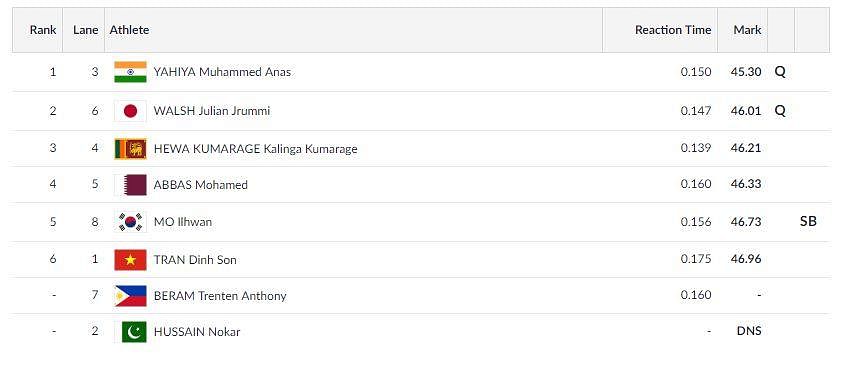This screenshot has height=369, width=841.
Task: Click the SB label for MO Ilhwan
Action: pos(808,222)
